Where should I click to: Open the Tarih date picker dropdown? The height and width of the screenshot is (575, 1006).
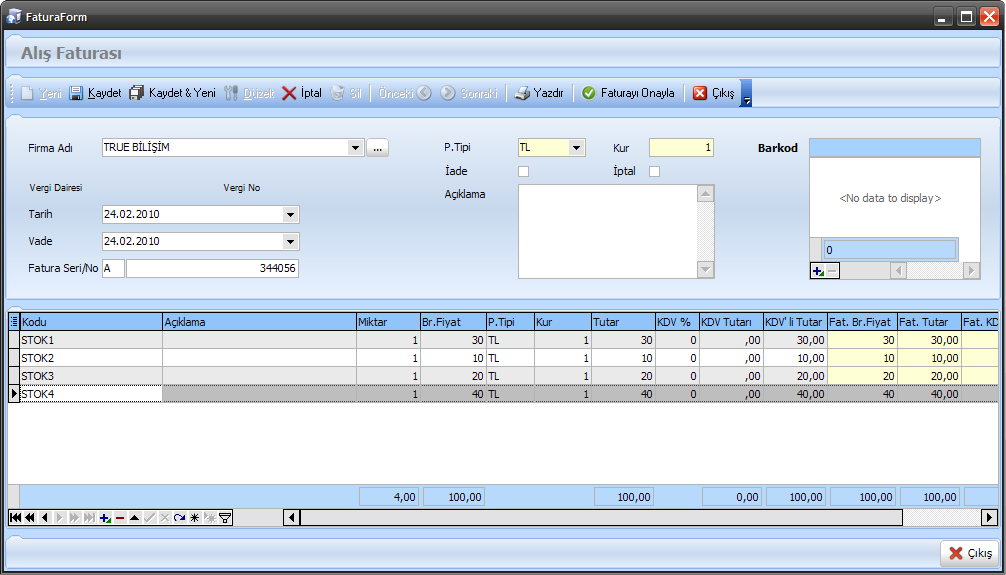[290, 215]
